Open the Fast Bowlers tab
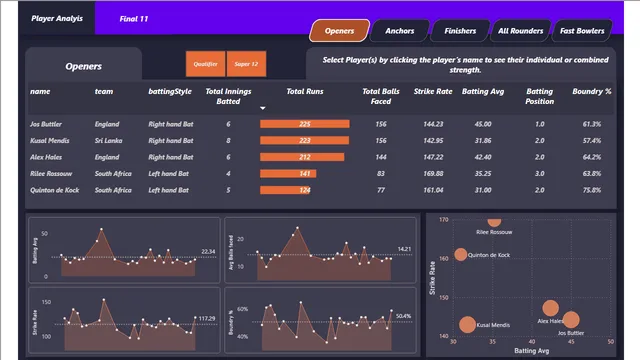The image size is (640, 360). pyautogui.click(x=582, y=31)
